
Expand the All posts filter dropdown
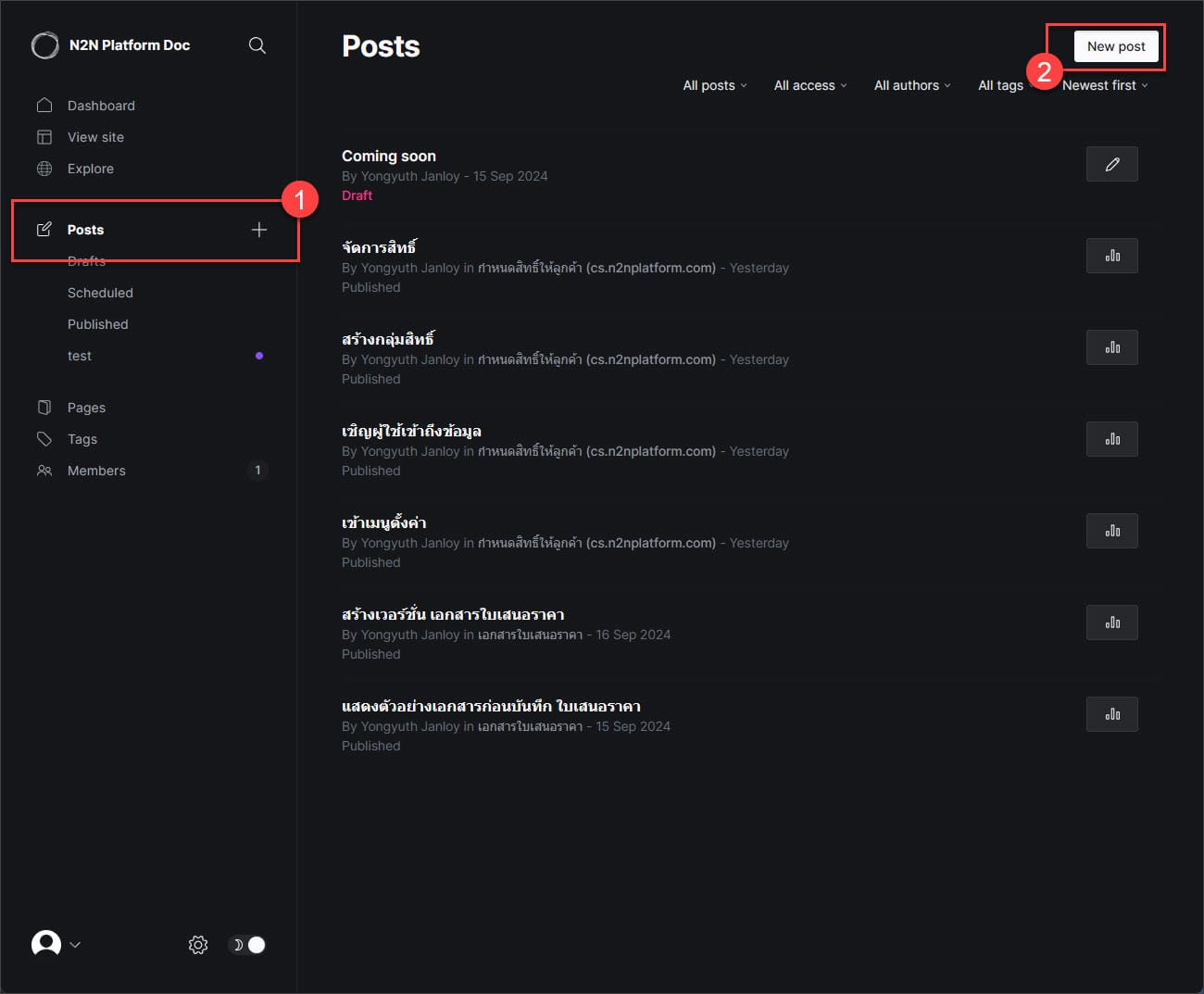point(714,85)
